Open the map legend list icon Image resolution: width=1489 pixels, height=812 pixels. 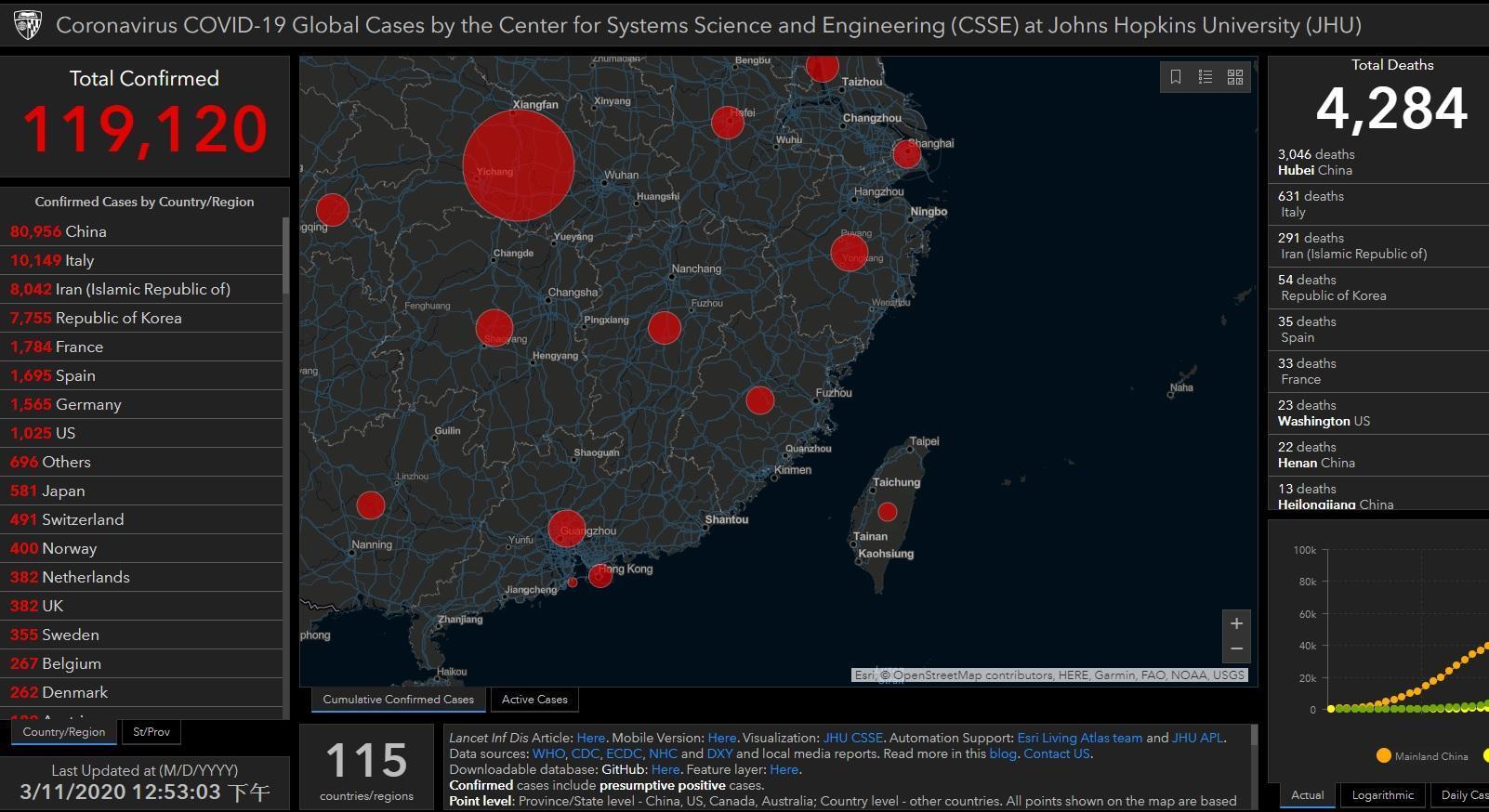(x=1206, y=77)
